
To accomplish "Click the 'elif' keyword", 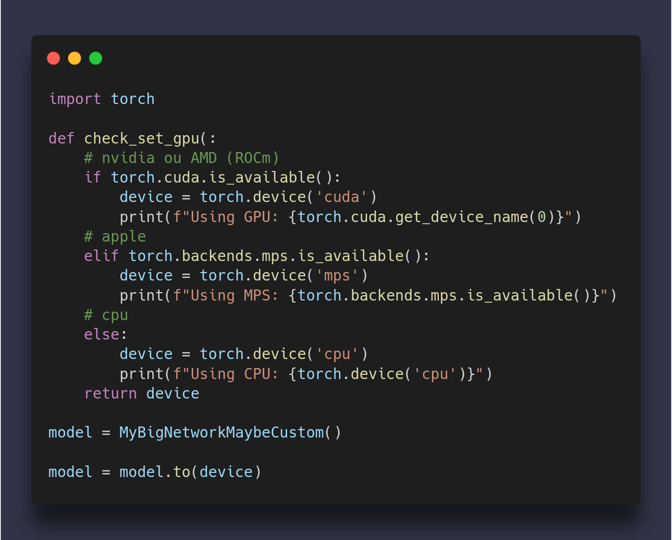I will click(101, 256).
